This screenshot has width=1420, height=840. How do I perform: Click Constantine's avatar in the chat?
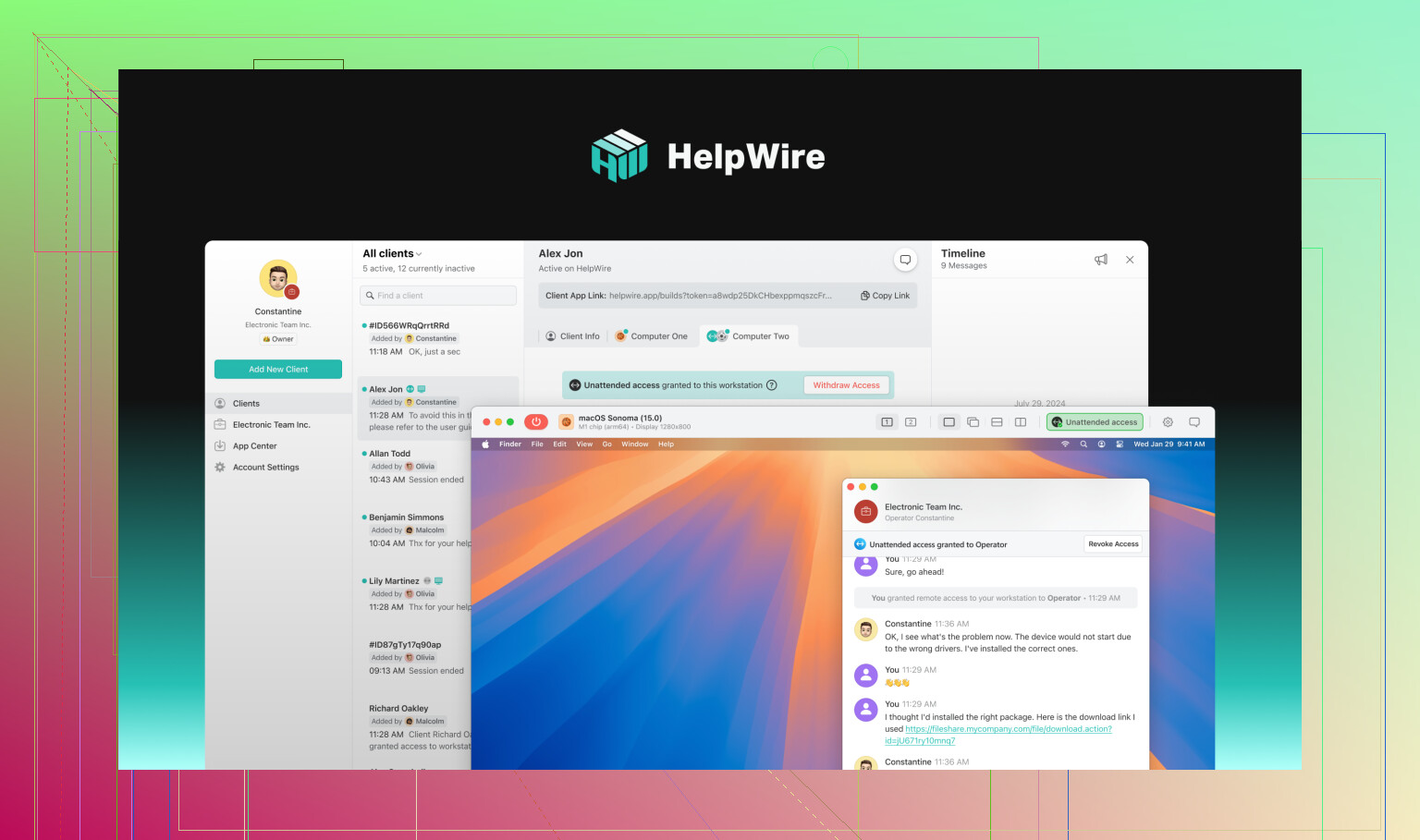tap(866, 630)
